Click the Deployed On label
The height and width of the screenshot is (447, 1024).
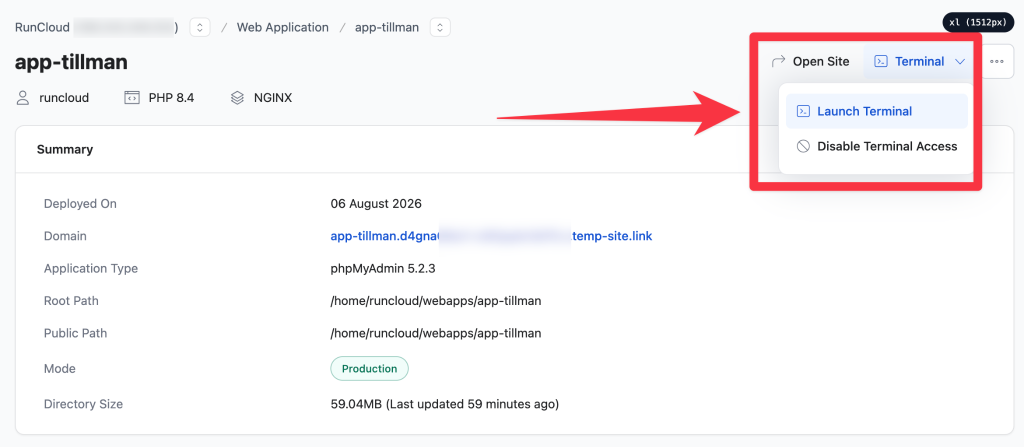click(x=80, y=203)
